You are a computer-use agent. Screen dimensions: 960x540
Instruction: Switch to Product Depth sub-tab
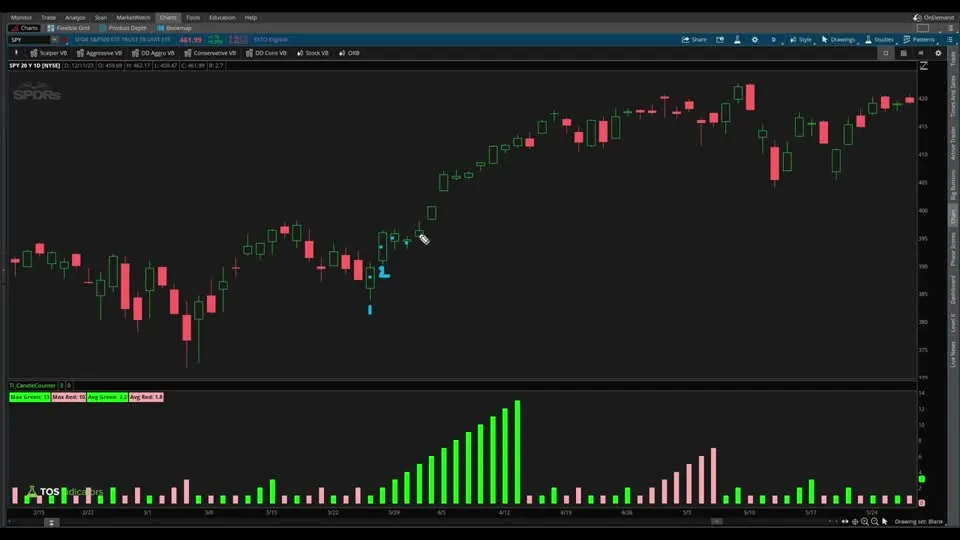pos(123,28)
